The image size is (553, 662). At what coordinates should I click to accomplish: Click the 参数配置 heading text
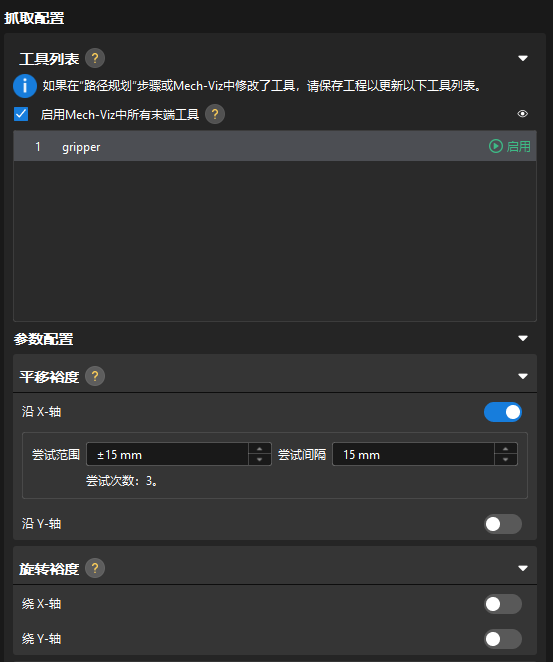point(43,339)
